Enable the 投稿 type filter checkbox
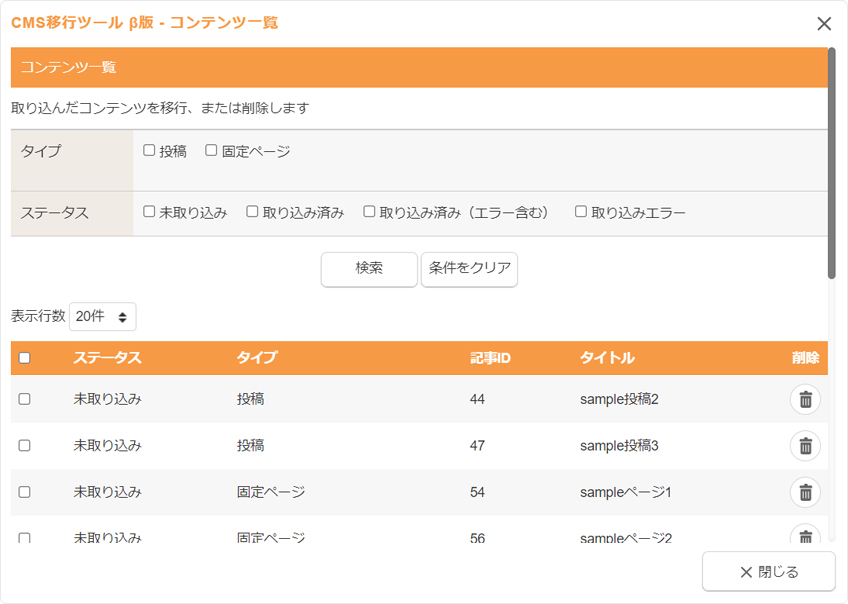Screen dimensions: 848x604 coord(149,151)
